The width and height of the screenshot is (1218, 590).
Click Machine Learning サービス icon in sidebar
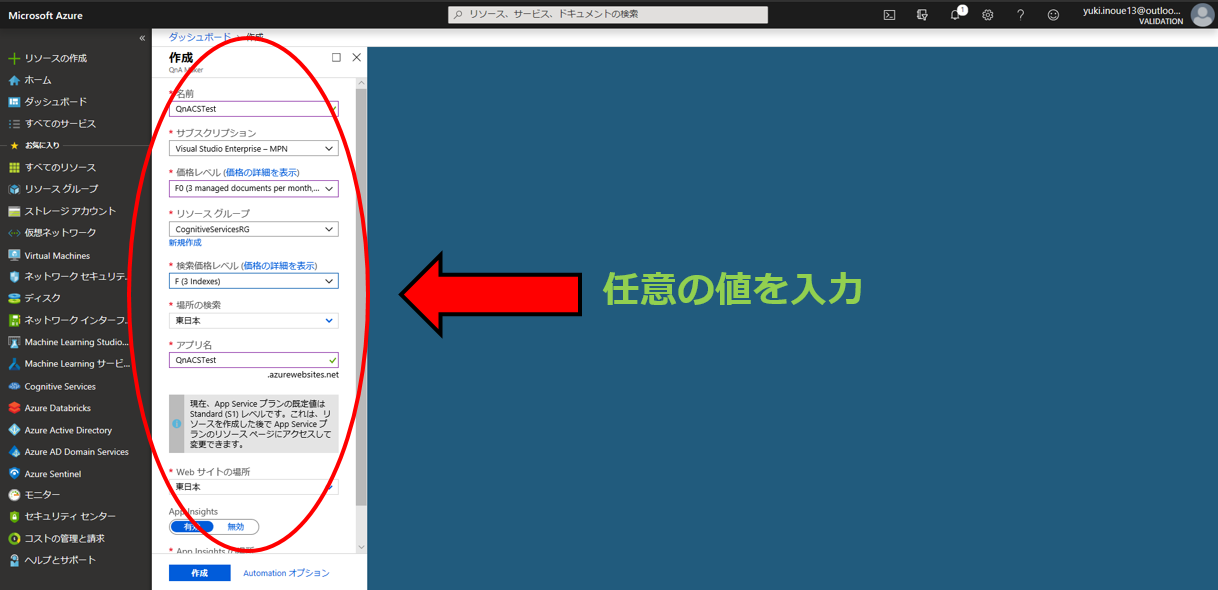click(x=14, y=364)
